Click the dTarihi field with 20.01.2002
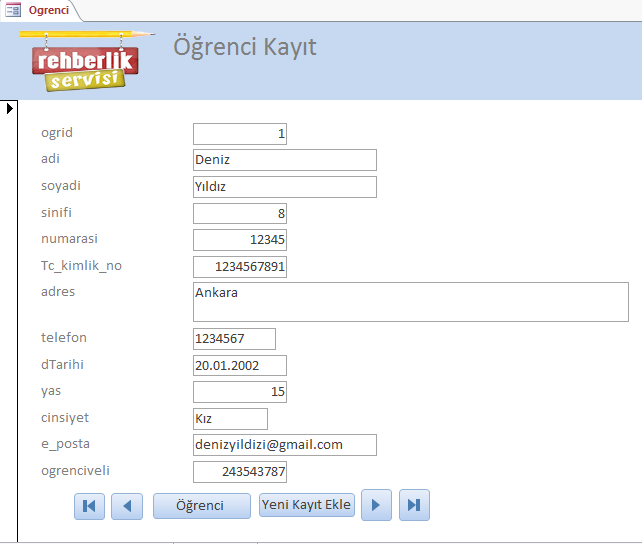 point(240,366)
